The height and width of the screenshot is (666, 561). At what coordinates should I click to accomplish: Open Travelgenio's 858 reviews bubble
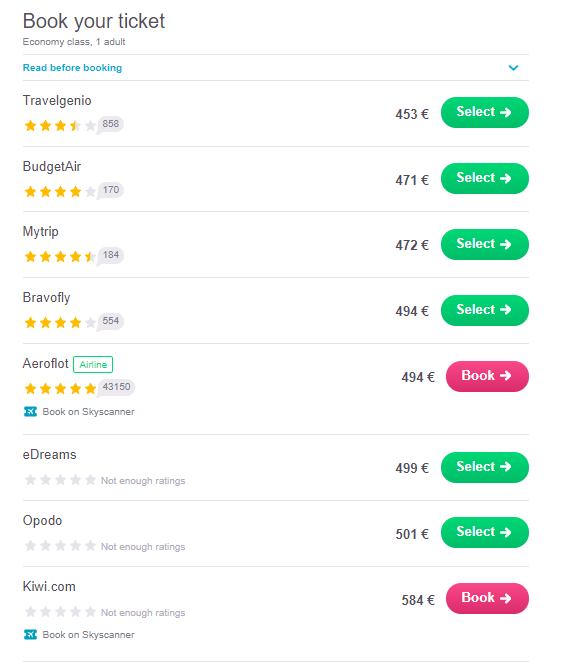tap(110, 124)
